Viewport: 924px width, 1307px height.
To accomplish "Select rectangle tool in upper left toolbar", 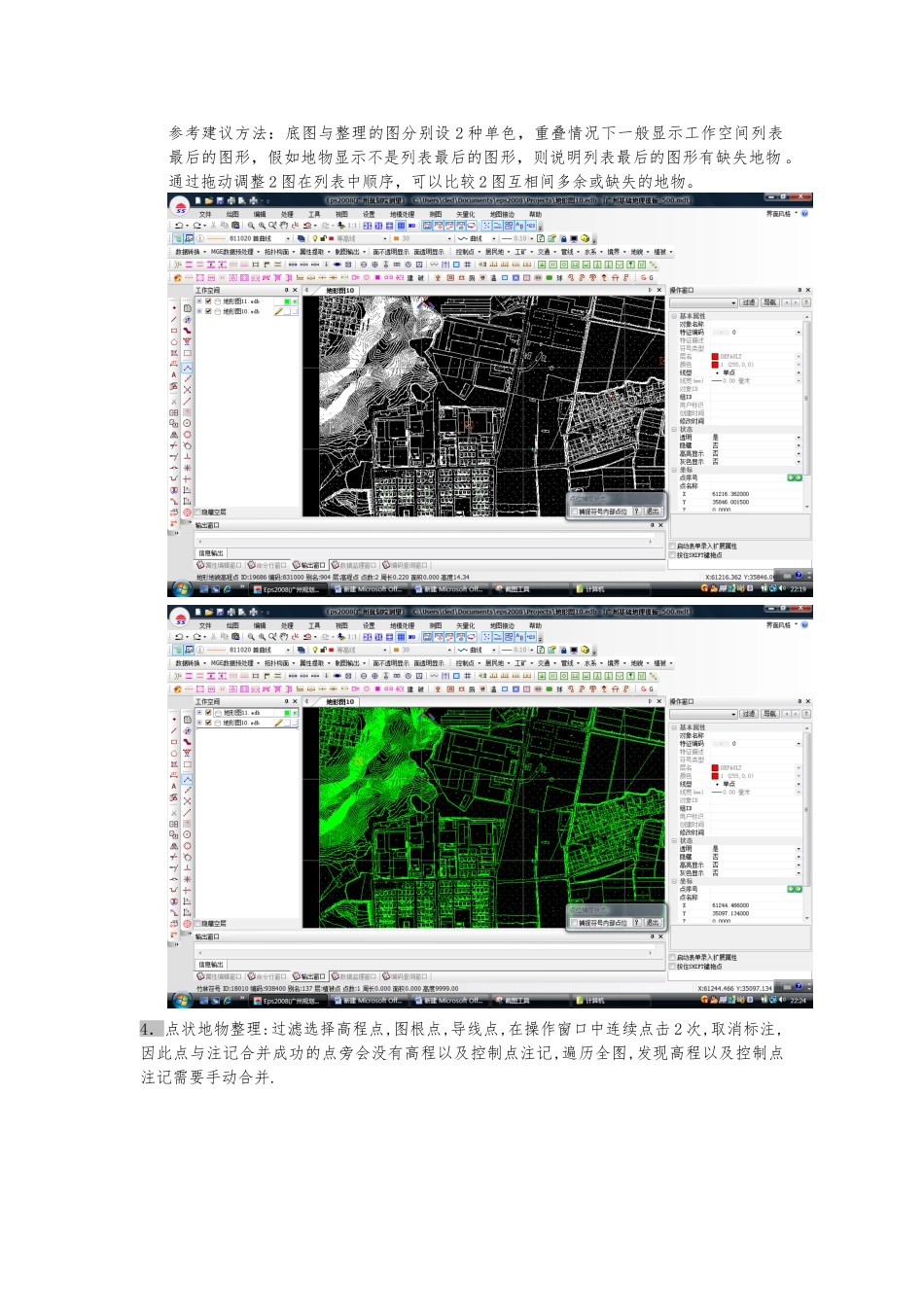I will 174,331.
